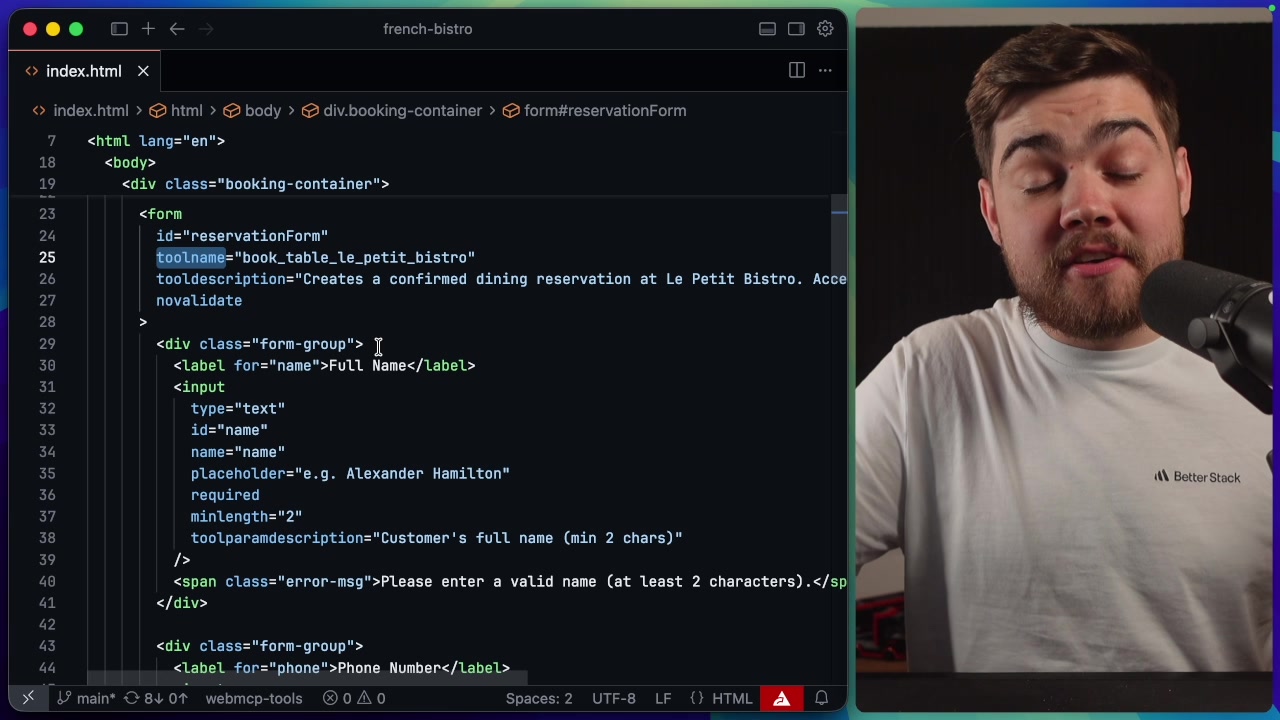This screenshot has width=1280, height=720.
Task: Split the editor to the right
Action: pyautogui.click(x=797, y=70)
